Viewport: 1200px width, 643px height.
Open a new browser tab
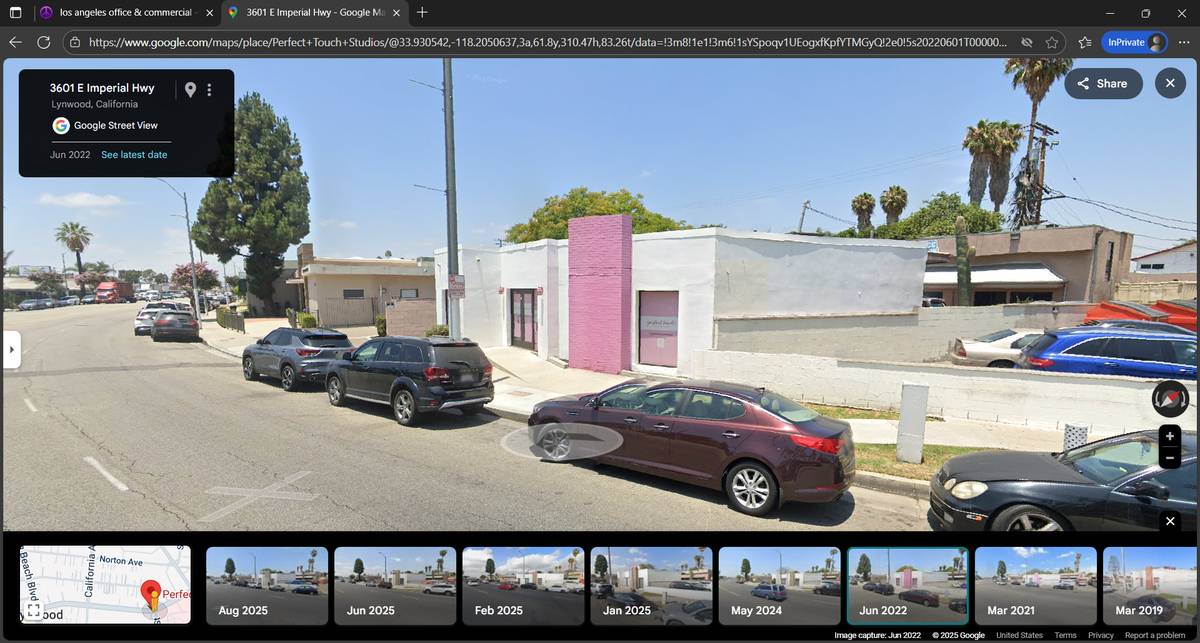tap(422, 13)
